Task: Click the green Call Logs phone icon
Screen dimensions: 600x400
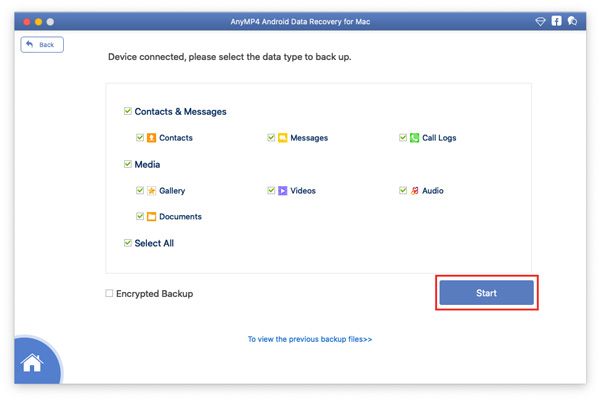Action: point(414,138)
